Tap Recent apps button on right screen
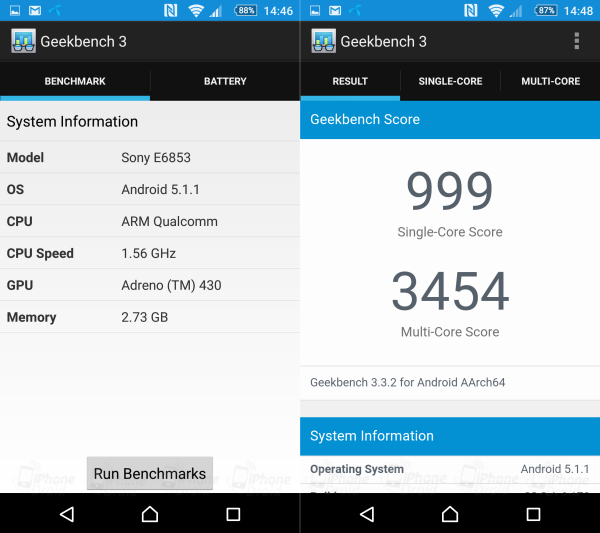The width and height of the screenshot is (600, 533). coord(533,514)
